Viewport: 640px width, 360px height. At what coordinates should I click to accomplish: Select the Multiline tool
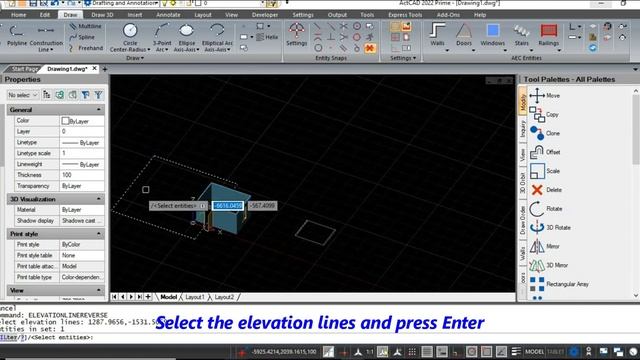(85, 26)
